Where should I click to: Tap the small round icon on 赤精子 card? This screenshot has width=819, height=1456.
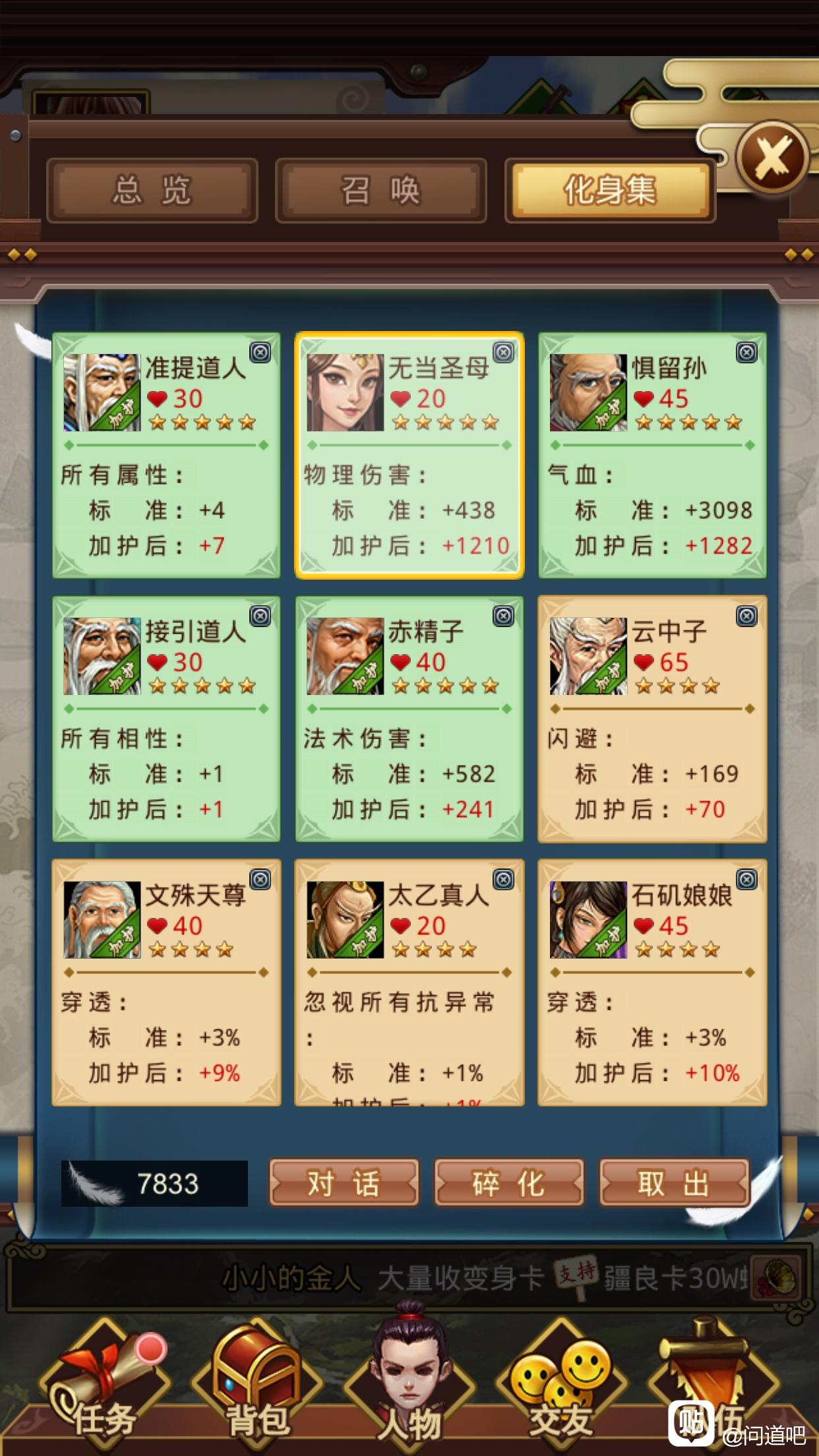point(503,617)
